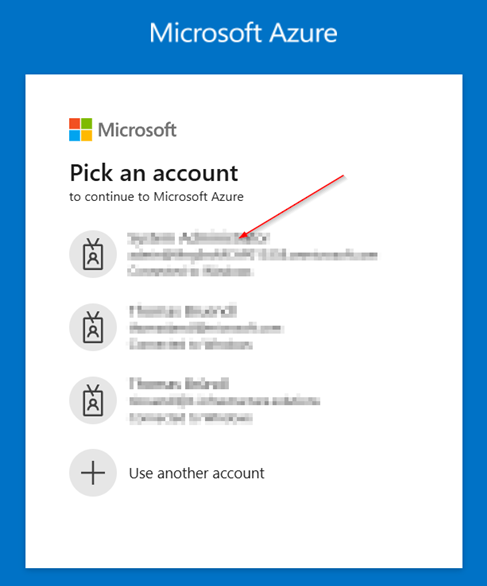This screenshot has height=586, width=487.
Task: Click the second account's badge icon
Action: (93, 327)
